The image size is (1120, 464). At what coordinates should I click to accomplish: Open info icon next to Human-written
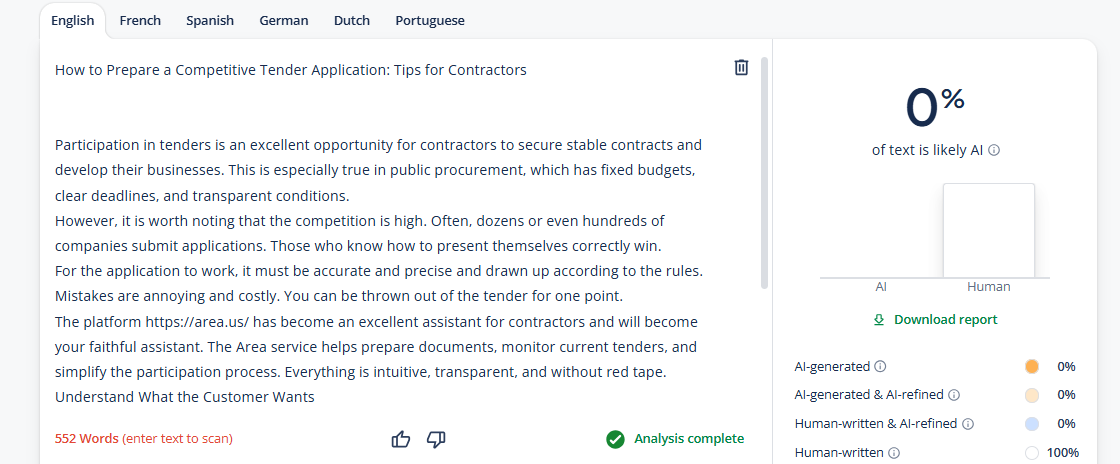coord(894,453)
